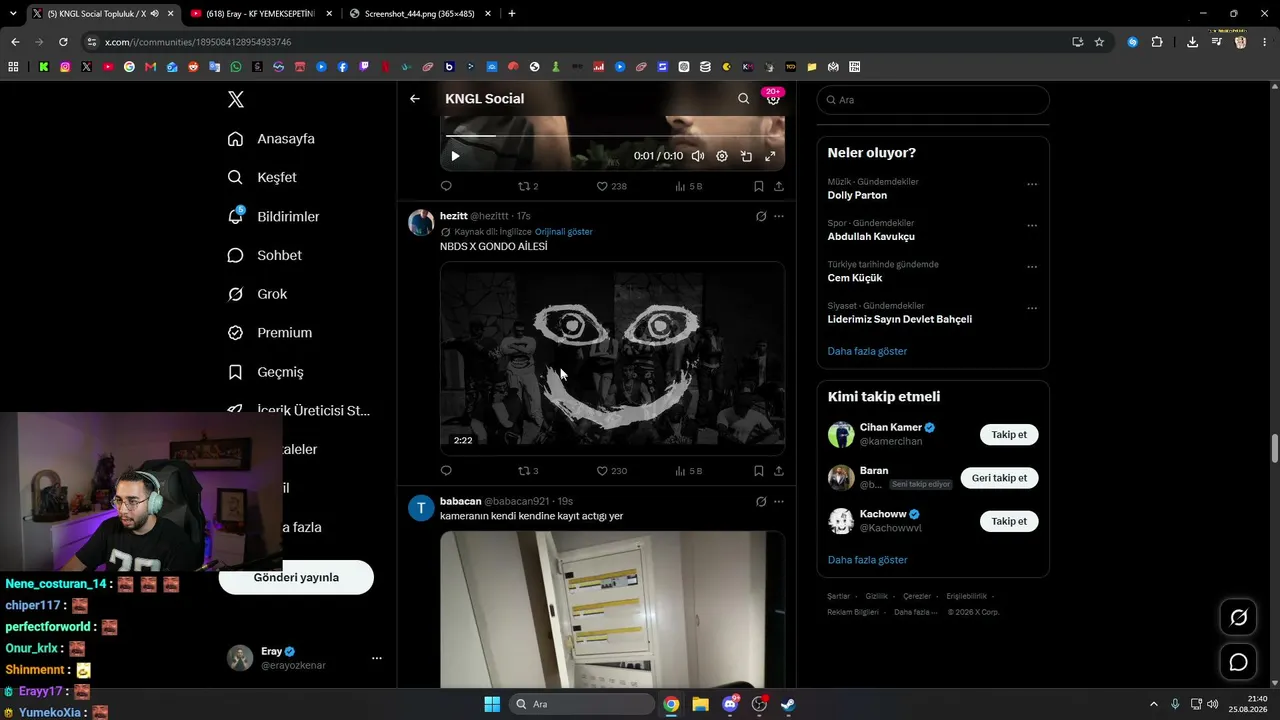This screenshot has height=720, width=1280.
Task: Reply to hezitt's NBDS X GONDO post
Action: tap(446, 471)
